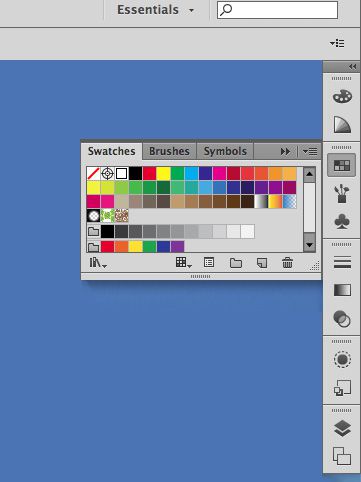Switch to the Symbols tab
This screenshot has height=482, width=361.
tap(225, 151)
